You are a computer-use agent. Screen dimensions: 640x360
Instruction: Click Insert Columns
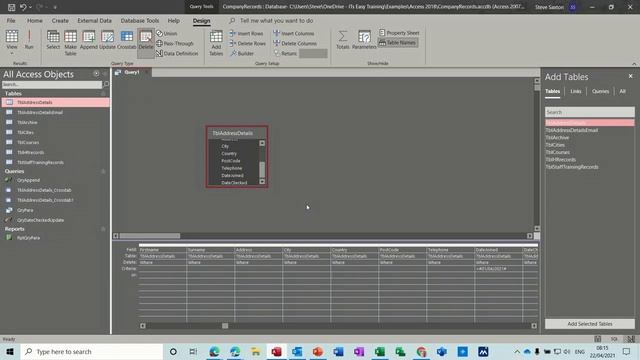[x=294, y=33]
